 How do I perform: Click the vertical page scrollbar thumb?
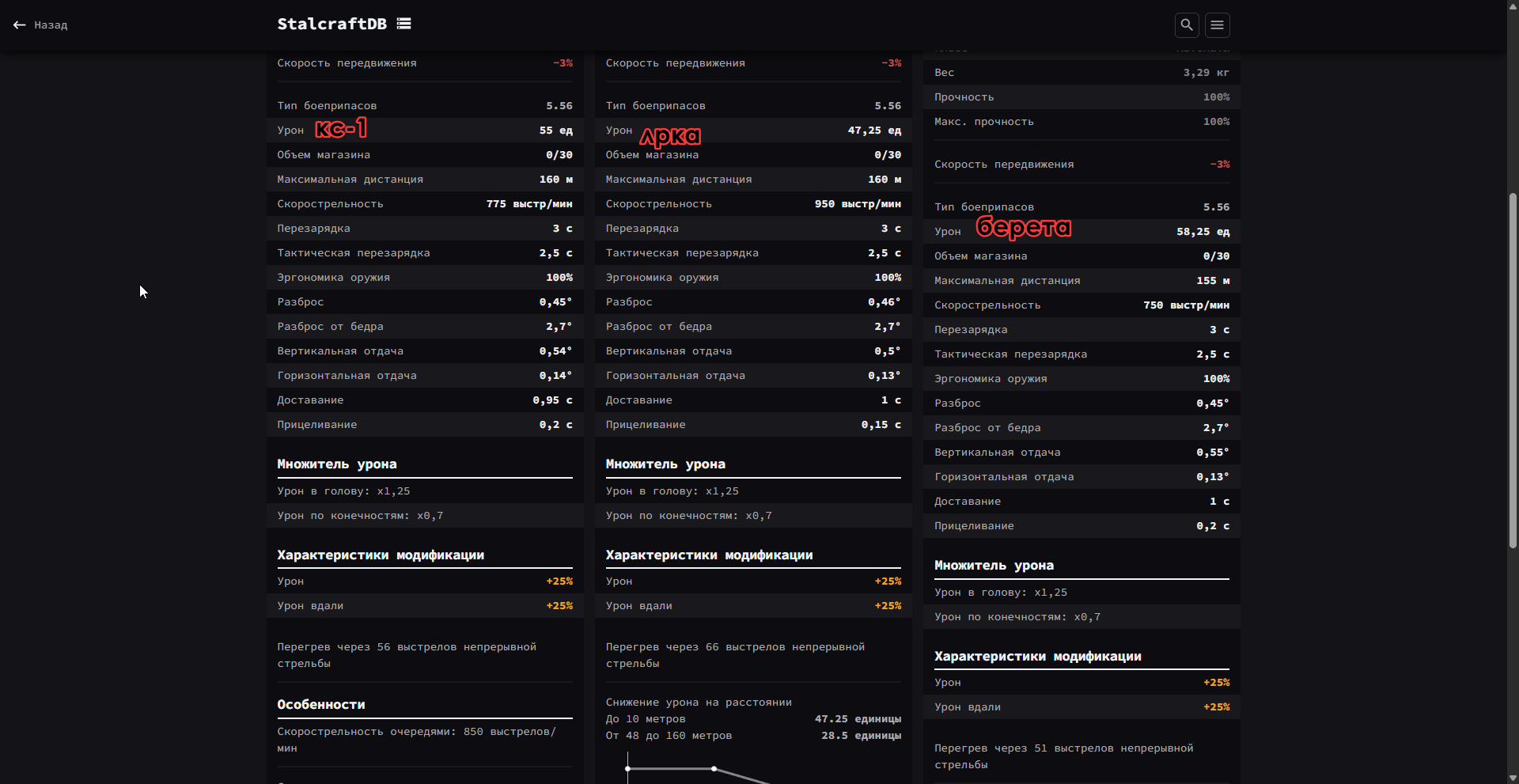[1513, 370]
